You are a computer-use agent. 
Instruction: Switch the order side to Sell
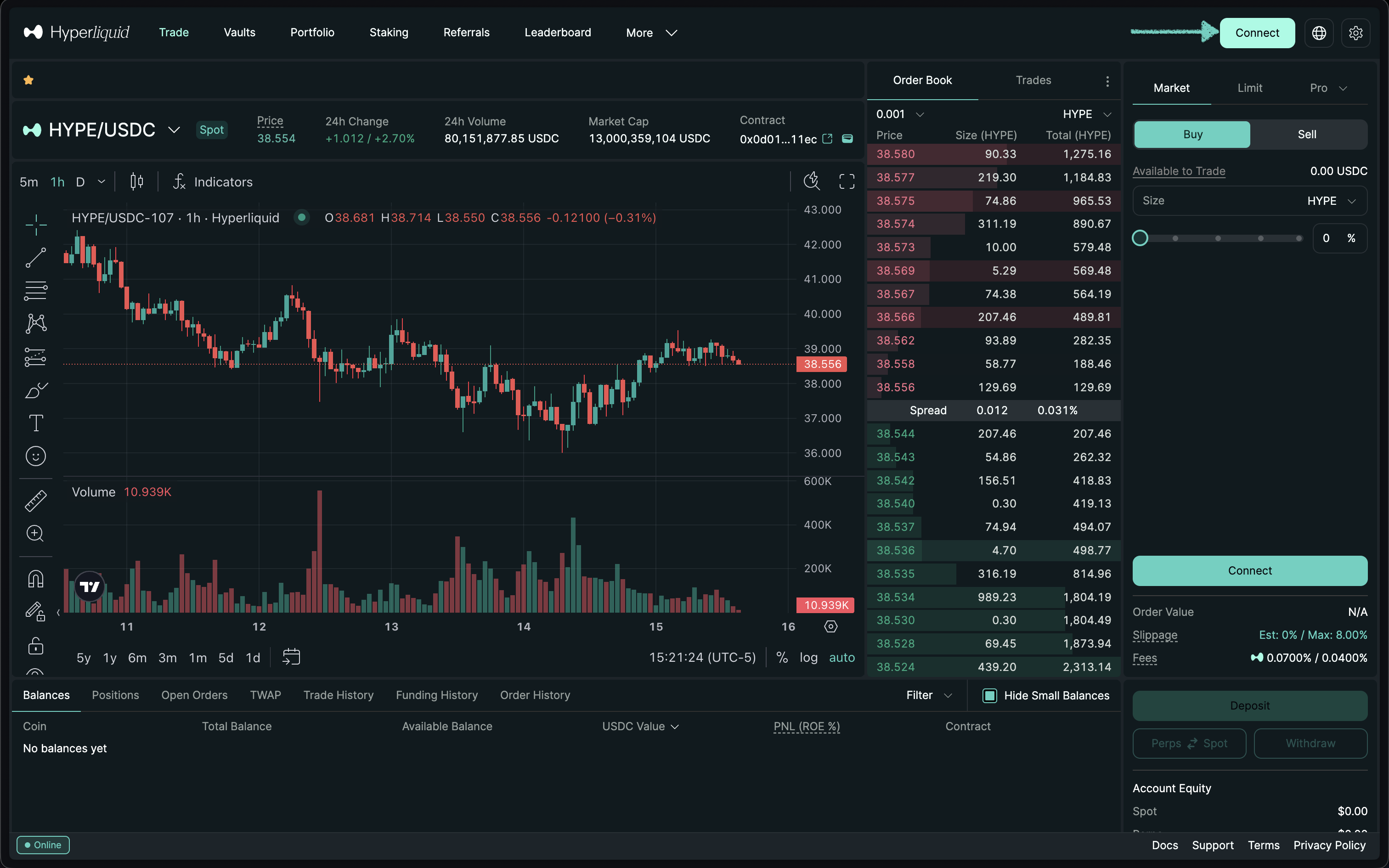click(x=1307, y=134)
